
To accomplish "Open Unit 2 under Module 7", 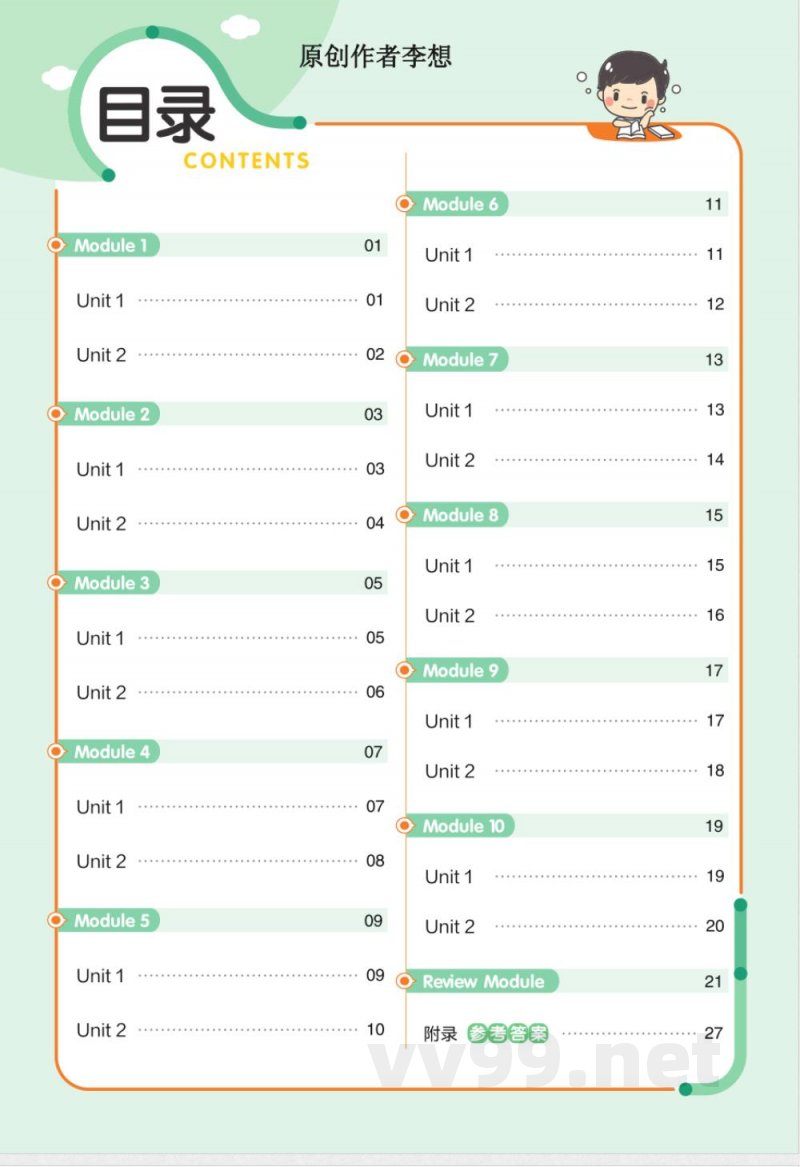I will pyautogui.click(x=450, y=460).
